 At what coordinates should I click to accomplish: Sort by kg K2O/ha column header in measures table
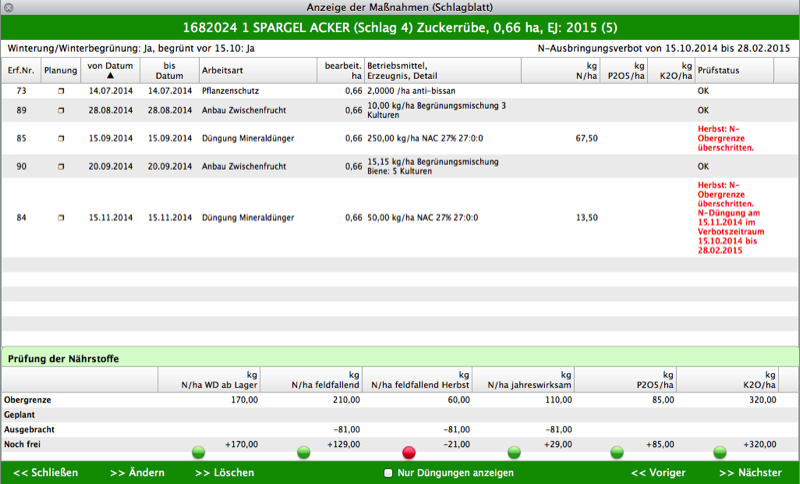(x=671, y=70)
